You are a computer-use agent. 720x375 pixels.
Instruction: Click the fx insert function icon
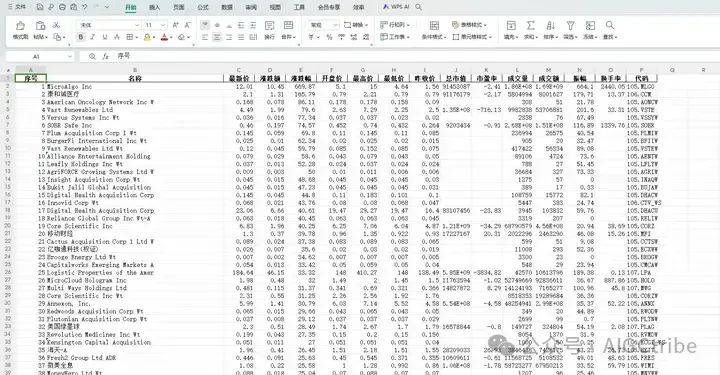(x=106, y=56)
